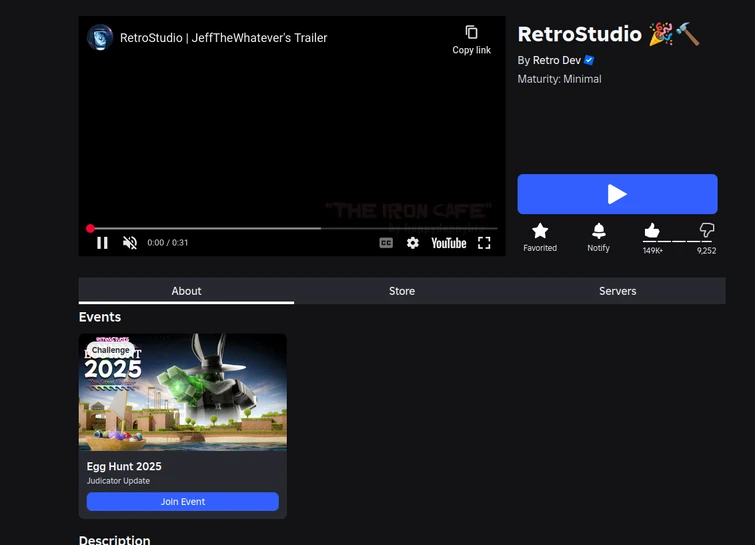This screenshot has height=545, width=755.
Task: Like the game with thumbs up
Action: tap(651, 231)
